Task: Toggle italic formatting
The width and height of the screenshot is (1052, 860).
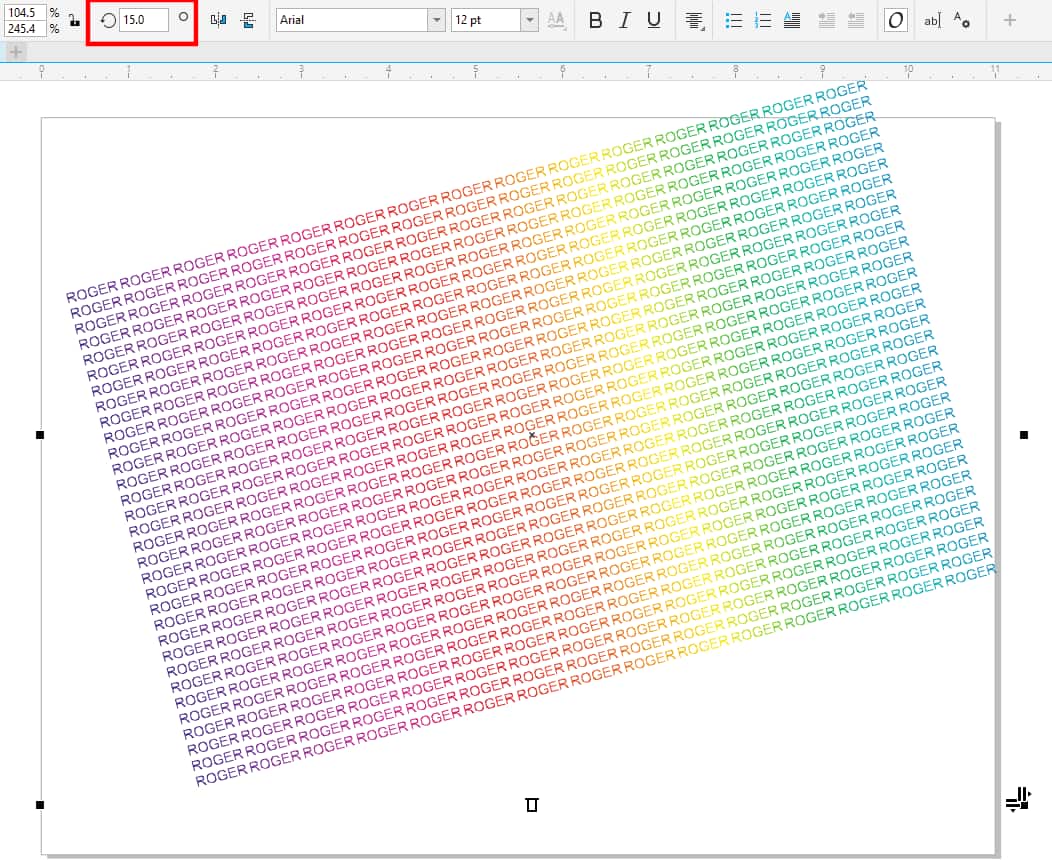Action: 624,19
